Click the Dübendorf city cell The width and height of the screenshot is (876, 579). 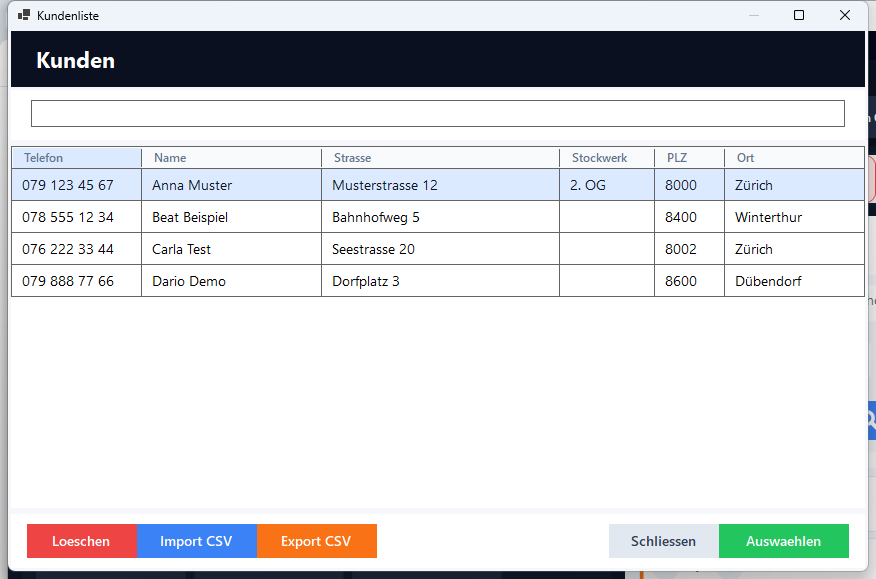click(x=794, y=281)
